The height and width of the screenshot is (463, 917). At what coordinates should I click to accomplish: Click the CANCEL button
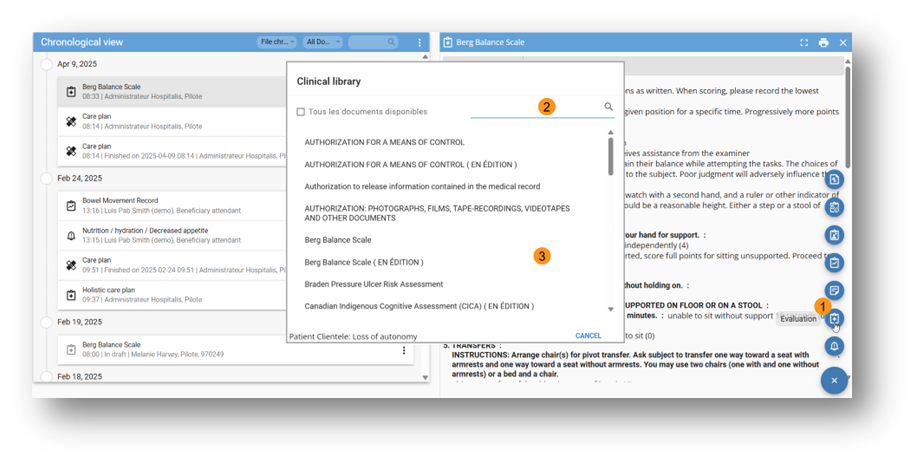(588, 336)
